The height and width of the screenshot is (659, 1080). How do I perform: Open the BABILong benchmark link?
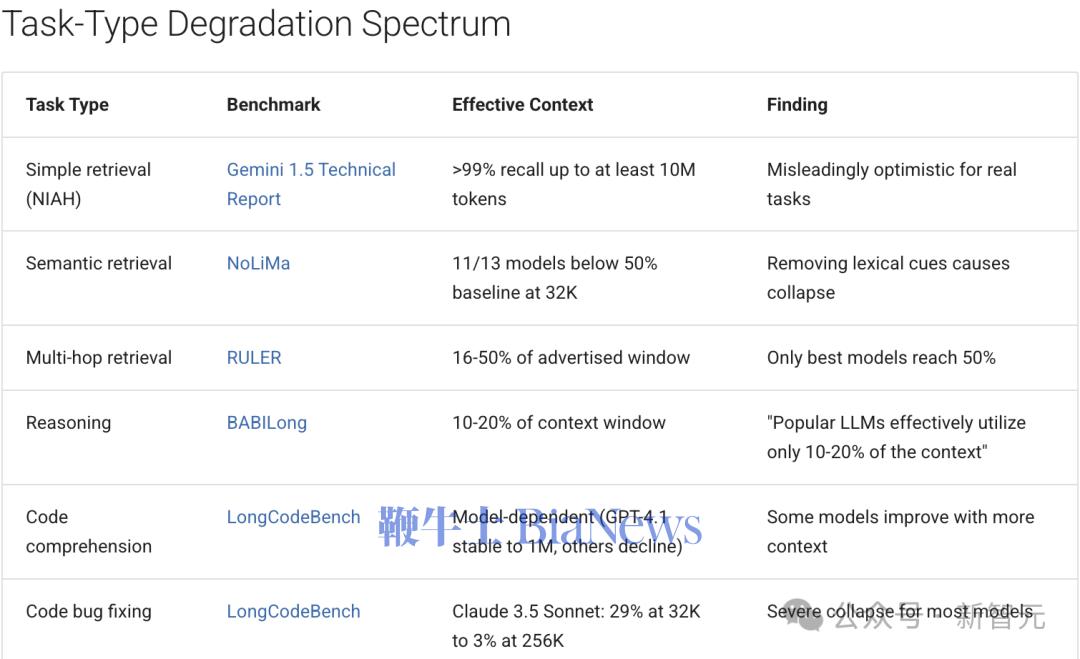(267, 422)
